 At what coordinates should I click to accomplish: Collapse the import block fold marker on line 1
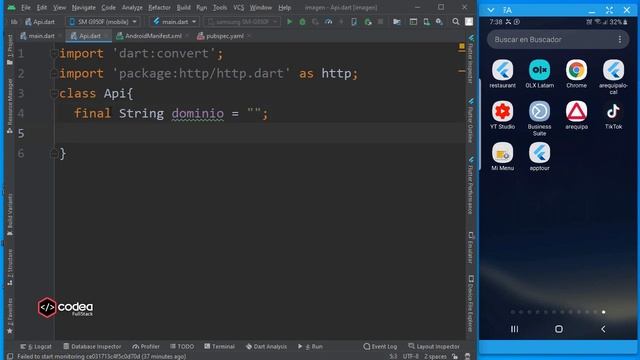click(54, 53)
